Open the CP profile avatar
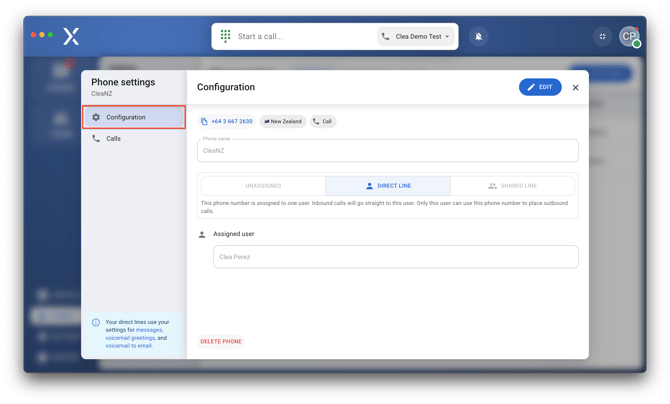 [x=629, y=36]
